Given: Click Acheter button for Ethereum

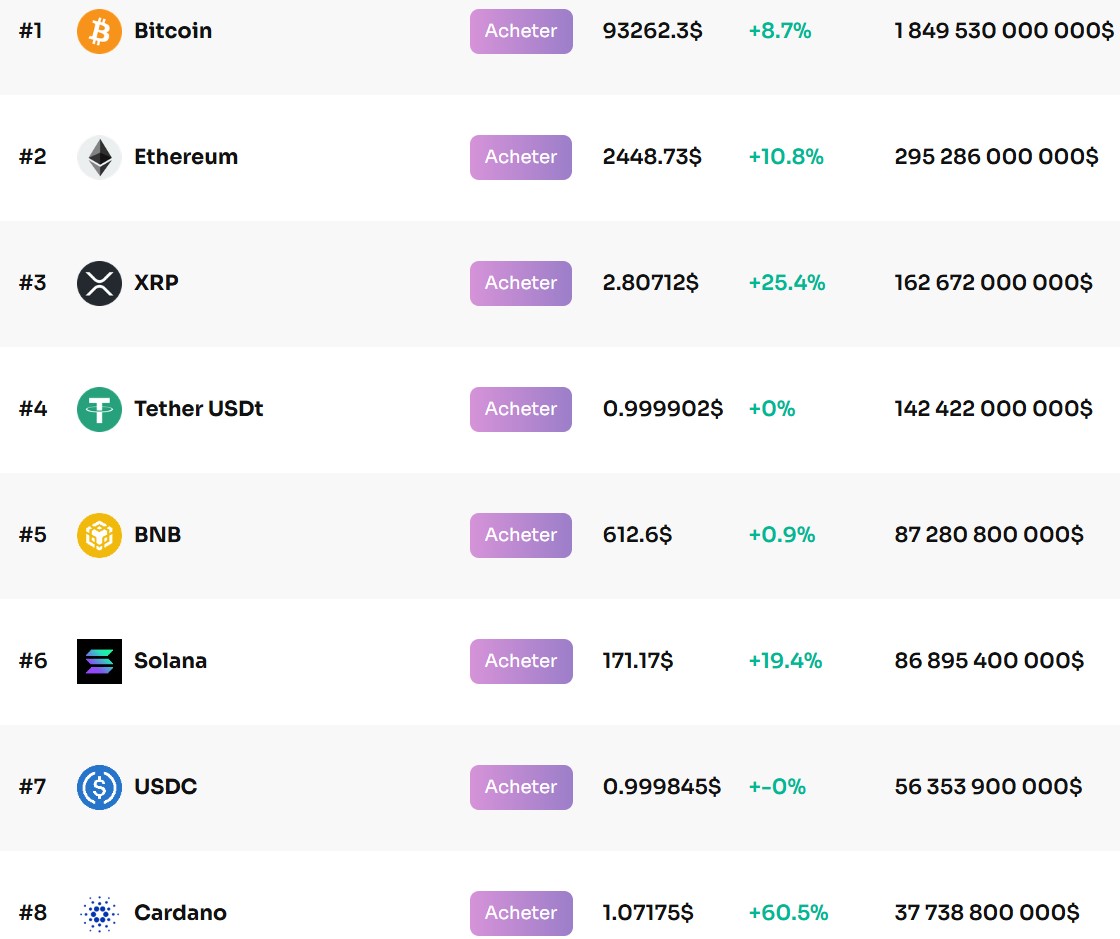Looking at the screenshot, I should (x=520, y=157).
